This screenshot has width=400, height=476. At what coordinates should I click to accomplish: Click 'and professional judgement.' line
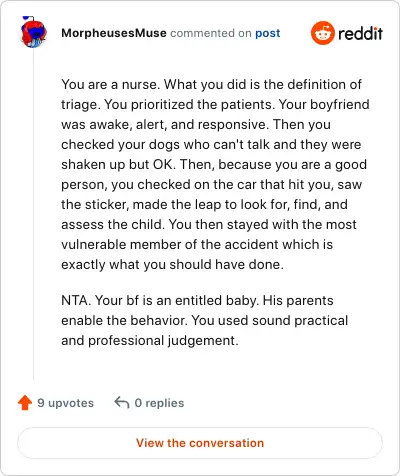150,341
